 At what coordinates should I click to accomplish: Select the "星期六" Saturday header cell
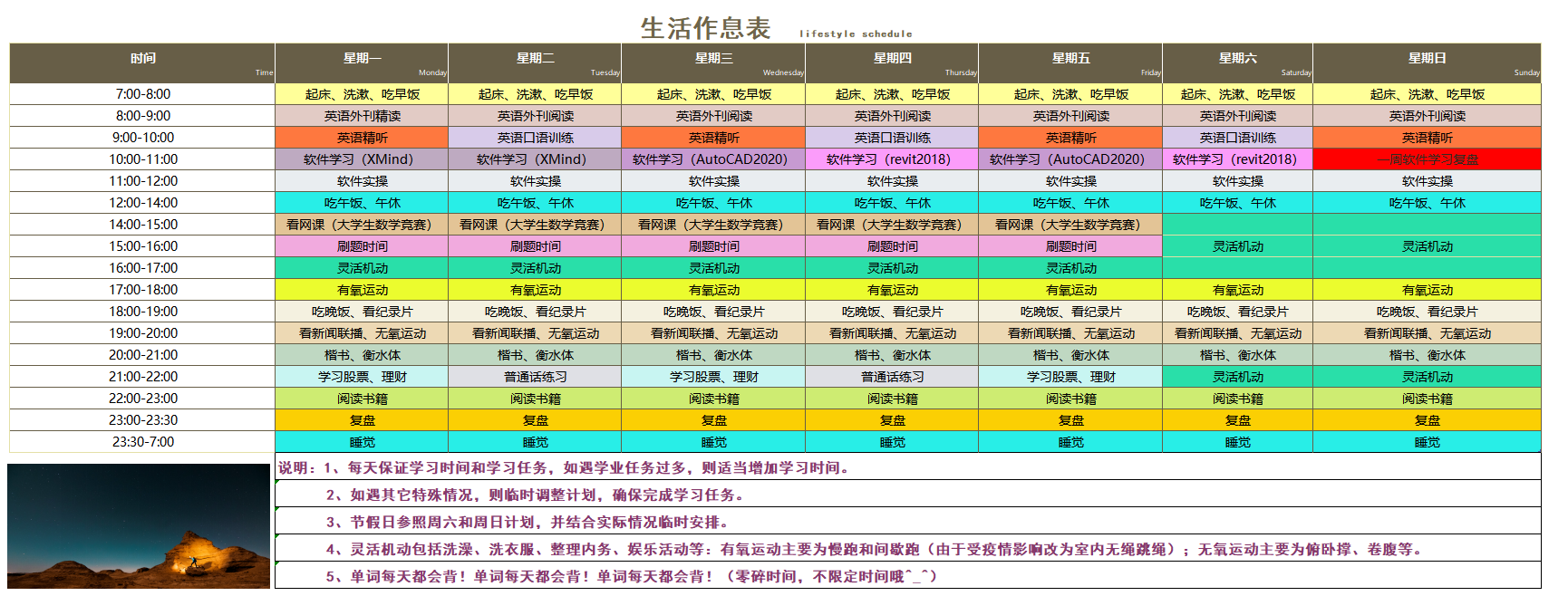(1237, 62)
